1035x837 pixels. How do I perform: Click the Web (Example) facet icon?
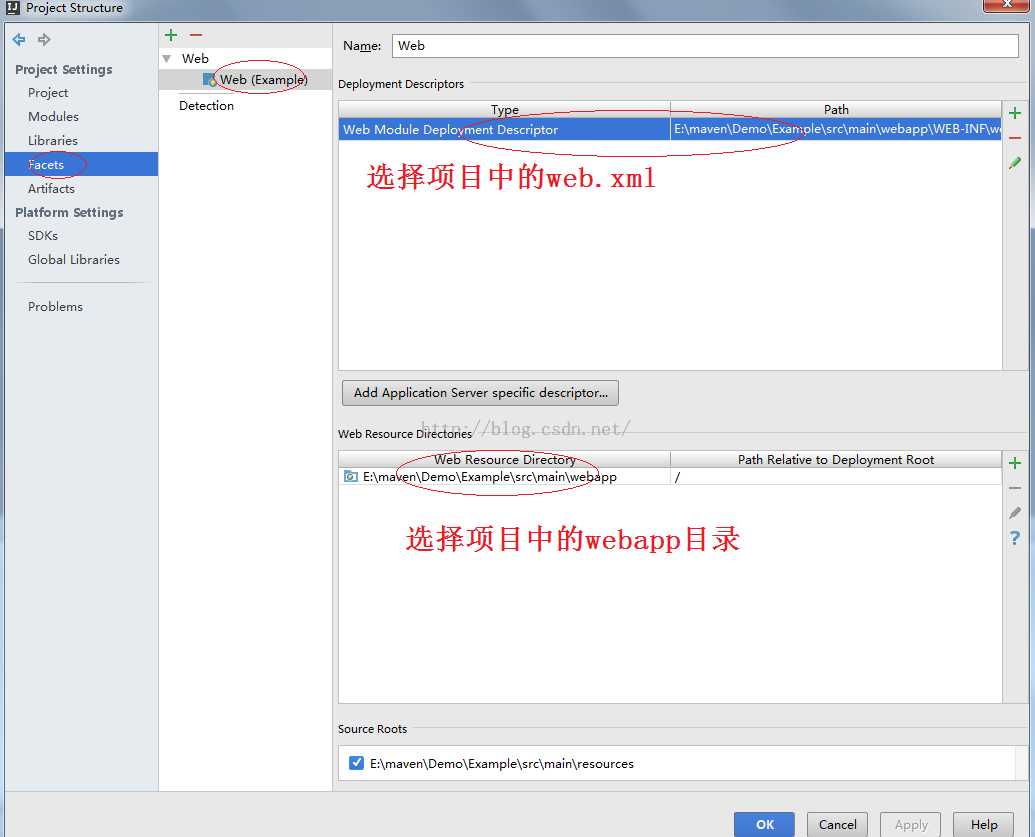210,80
